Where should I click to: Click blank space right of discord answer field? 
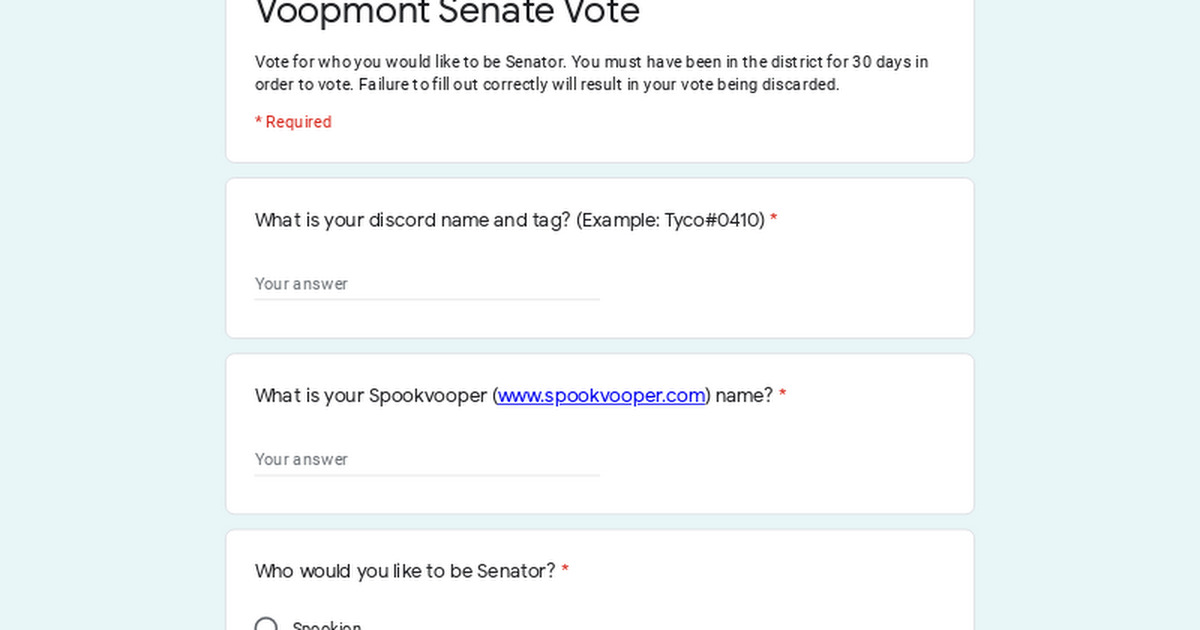(780, 284)
